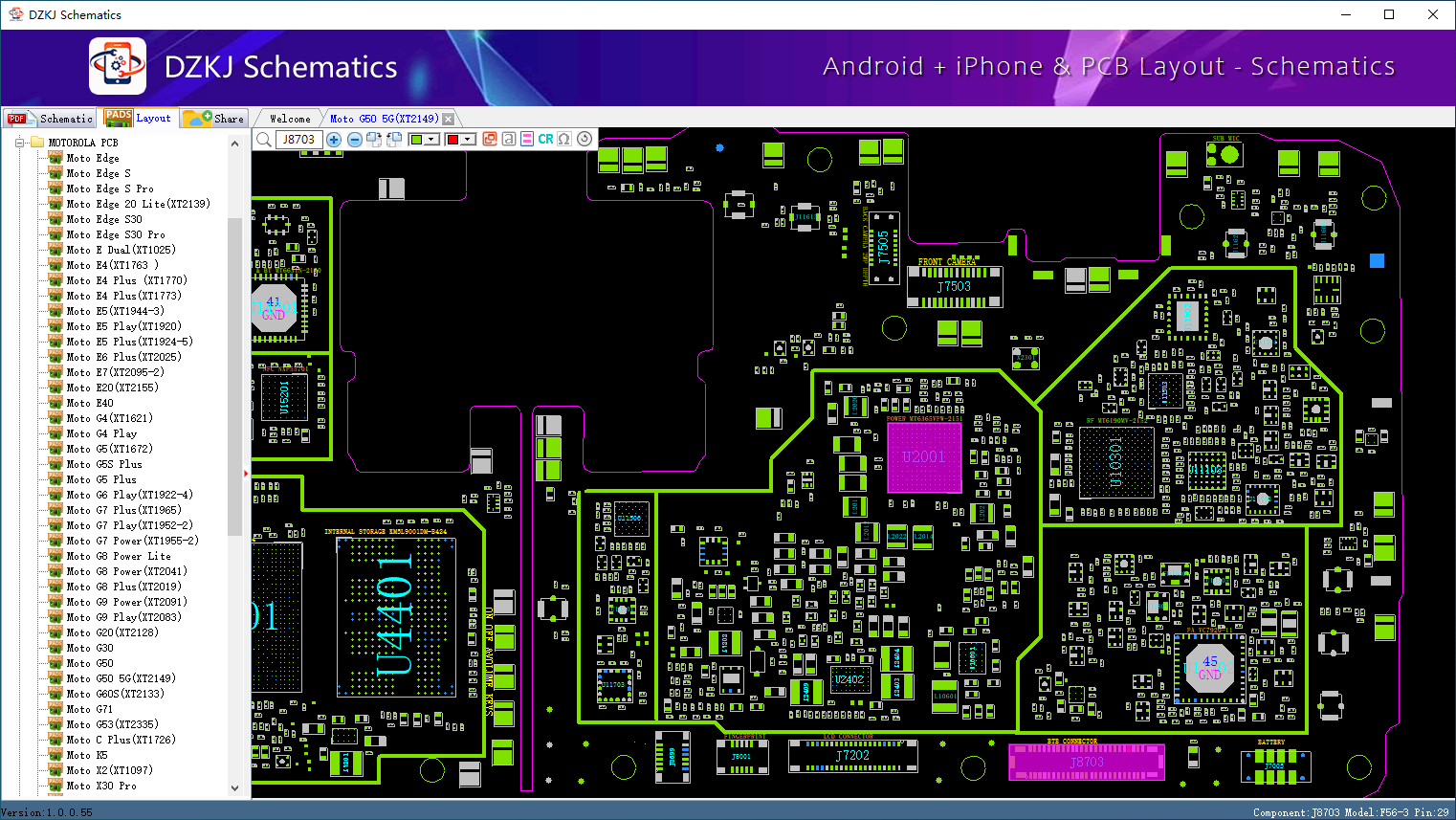Open the green color dropdown arrow
The height and width of the screenshot is (820, 1456).
[432, 140]
